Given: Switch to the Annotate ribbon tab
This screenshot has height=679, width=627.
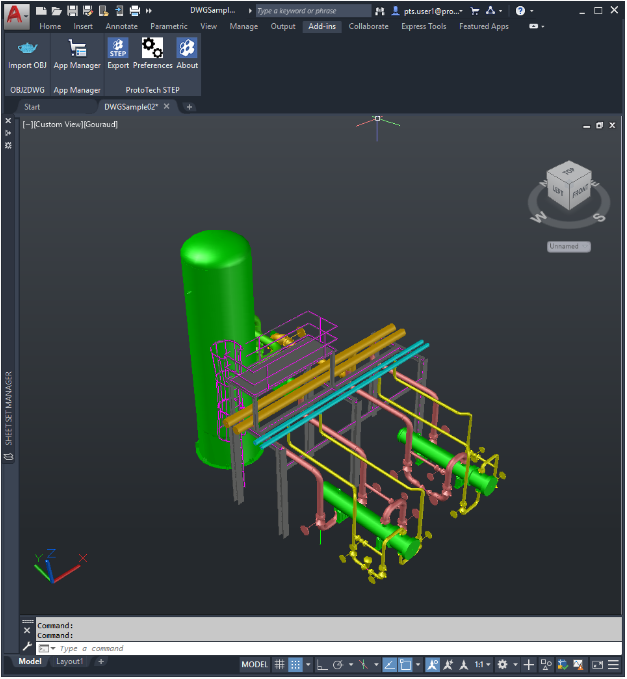Looking at the screenshot, I should pos(121,26).
